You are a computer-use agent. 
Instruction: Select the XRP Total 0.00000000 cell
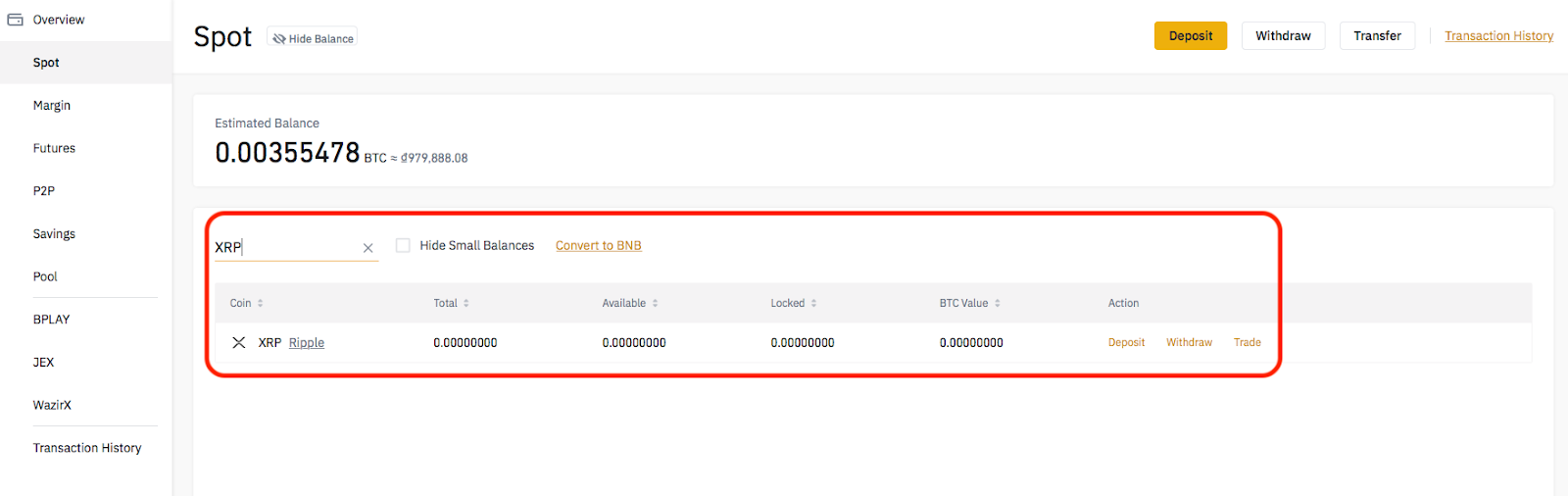(x=465, y=343)
